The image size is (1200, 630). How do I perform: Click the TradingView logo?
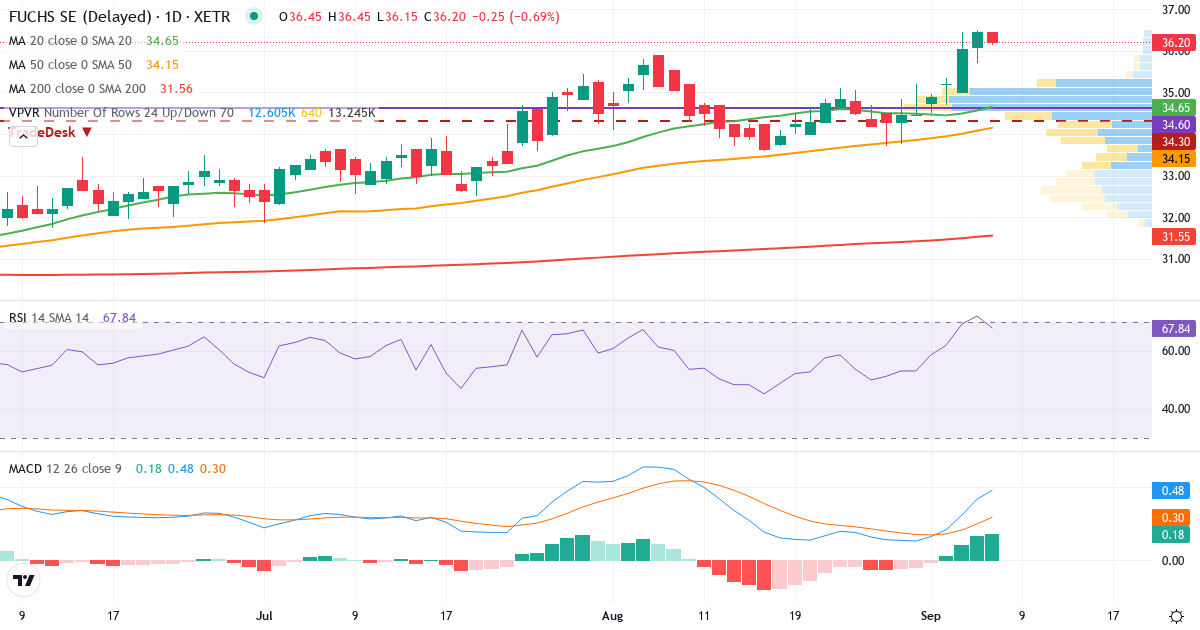coord(23,580)
